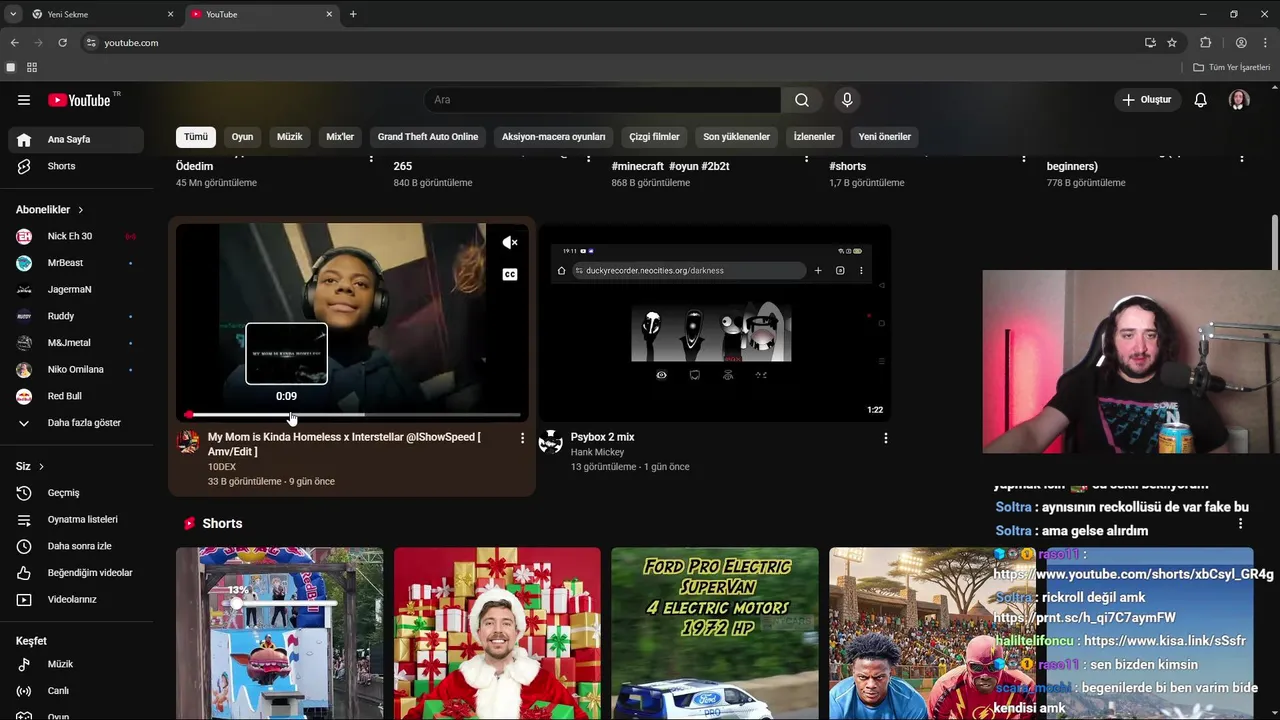Open the Christmas gifts Santa short
1280x720 pixels.
pyautogui.click(x=497, y=633)
